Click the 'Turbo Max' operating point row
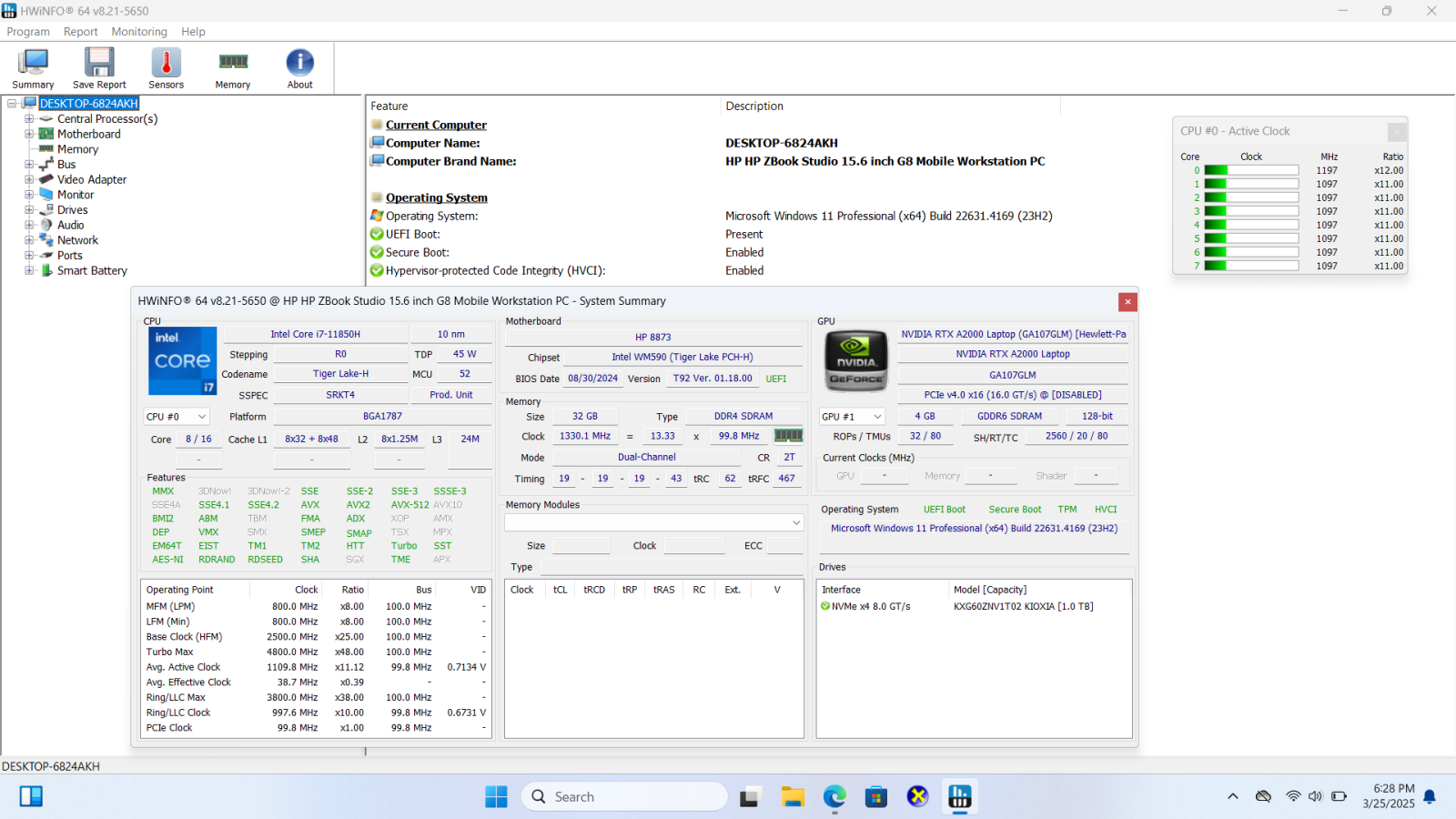The width and height of the screenshot is (1456, 819). 316,652
